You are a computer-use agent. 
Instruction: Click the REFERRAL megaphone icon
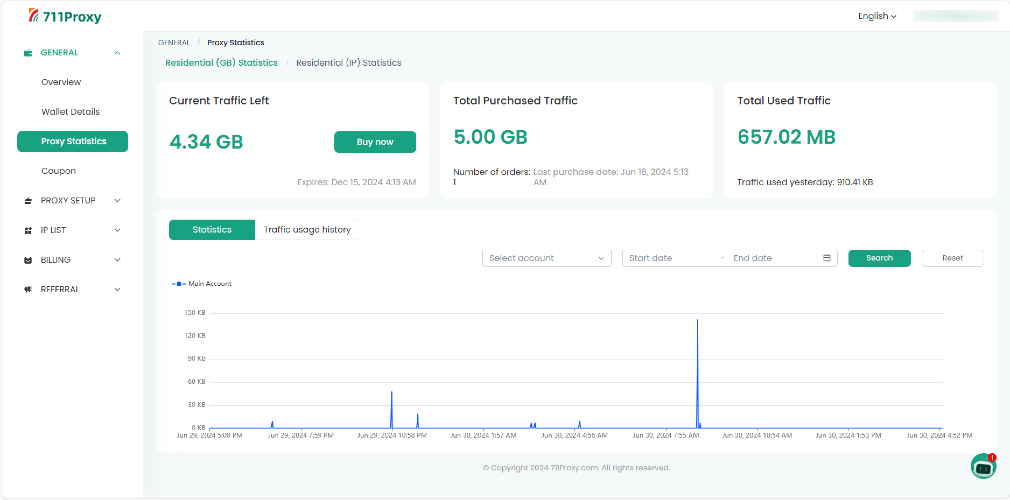coord(28,290)
